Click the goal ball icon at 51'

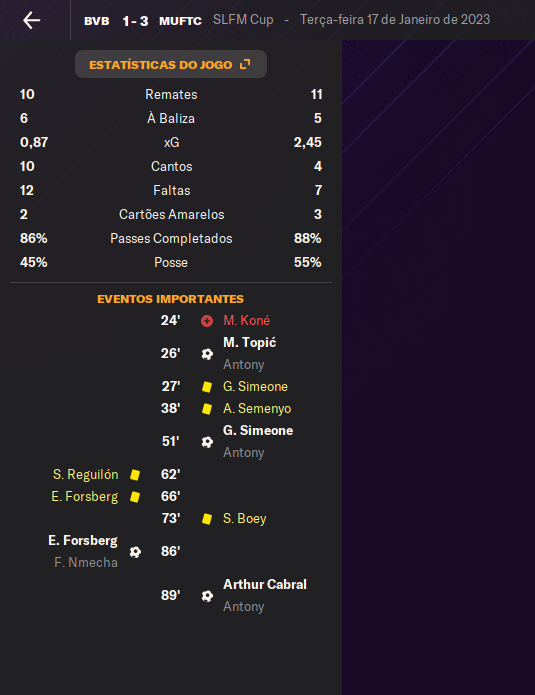point(207,442)
